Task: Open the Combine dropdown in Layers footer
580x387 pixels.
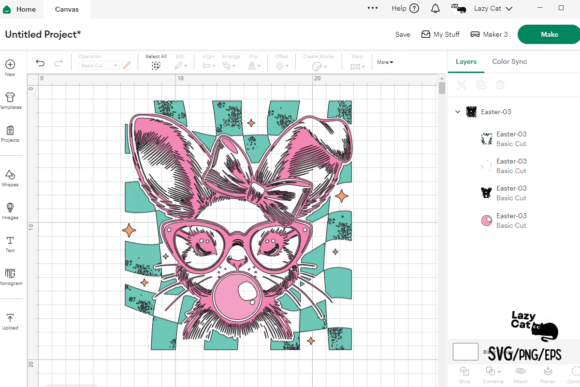Action: click(493, 375)
